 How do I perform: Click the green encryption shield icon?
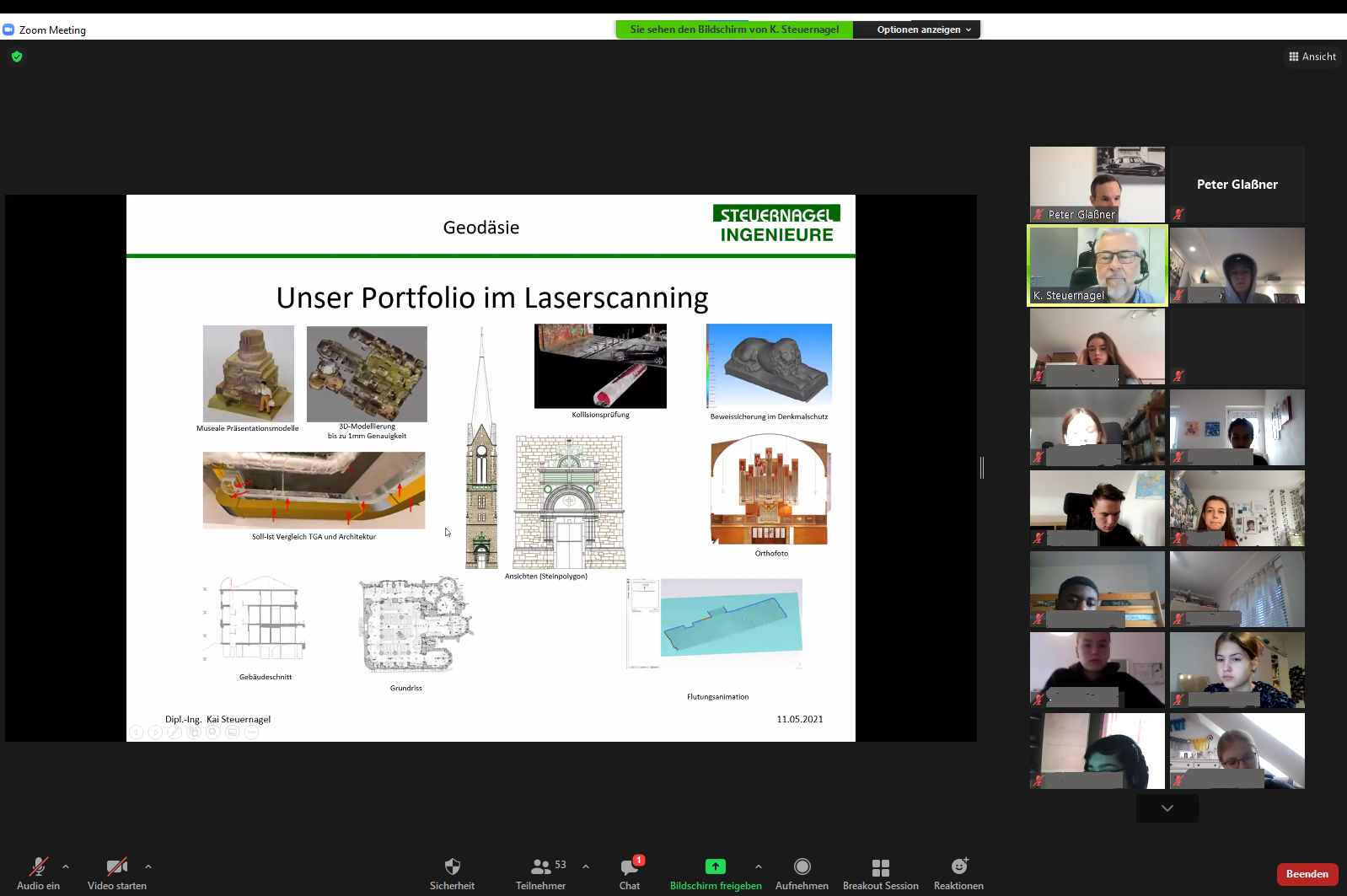coord(17,56)
